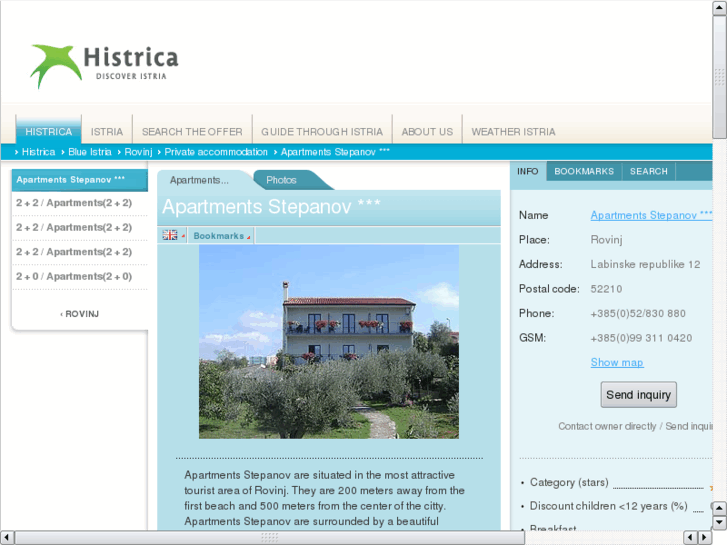Open first 2+2 / Apartments(2+2) sidebar entry
The image size is (727, 545).
pyautogui.click(x=74, y=203)
